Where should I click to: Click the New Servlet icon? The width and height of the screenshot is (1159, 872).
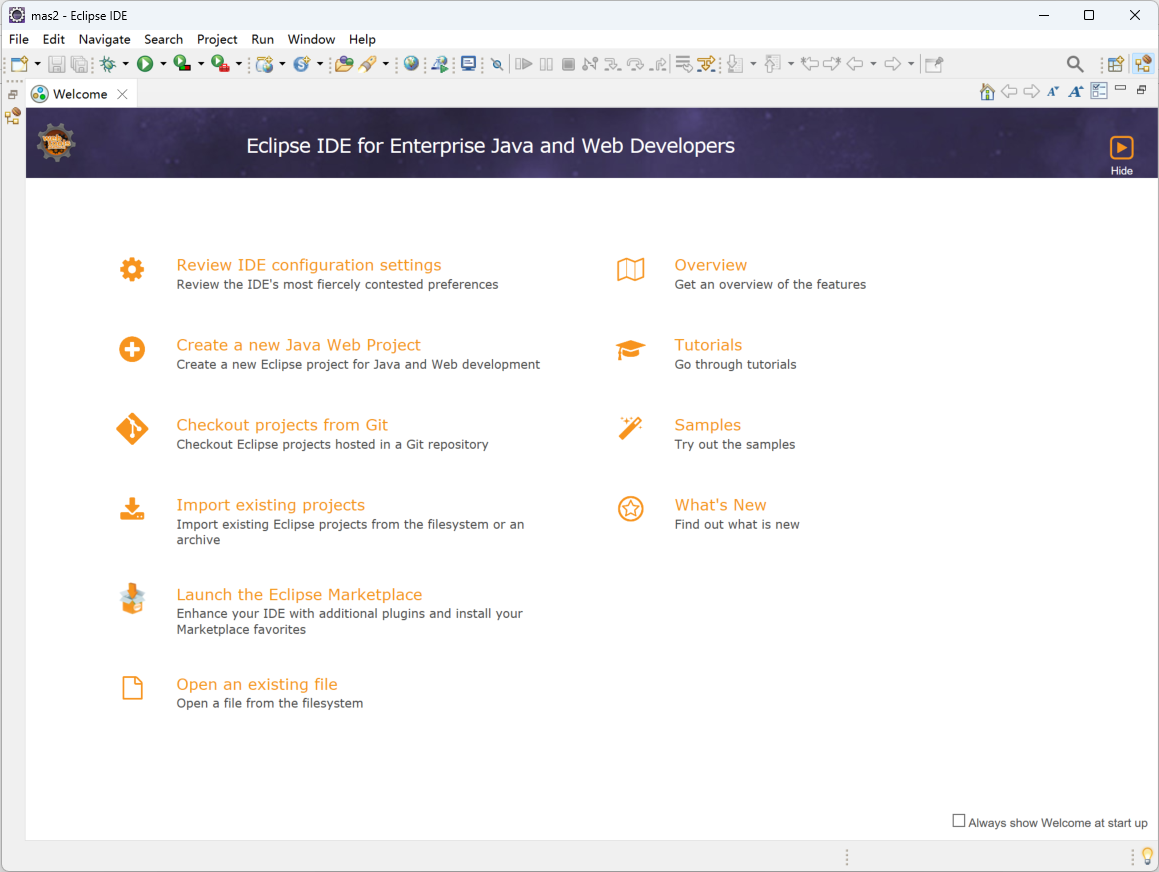tap(302, 64)
